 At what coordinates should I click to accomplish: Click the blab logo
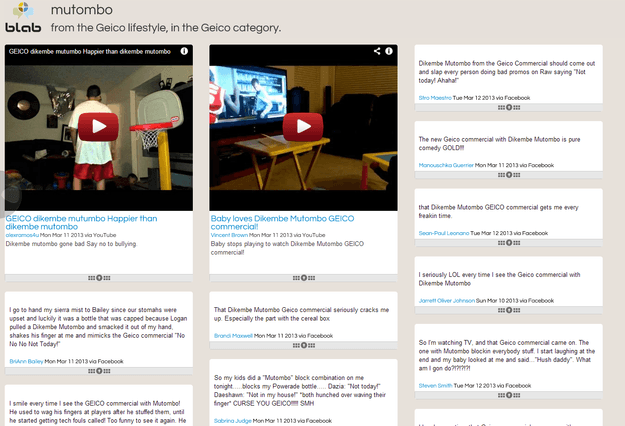click(23, 17)
